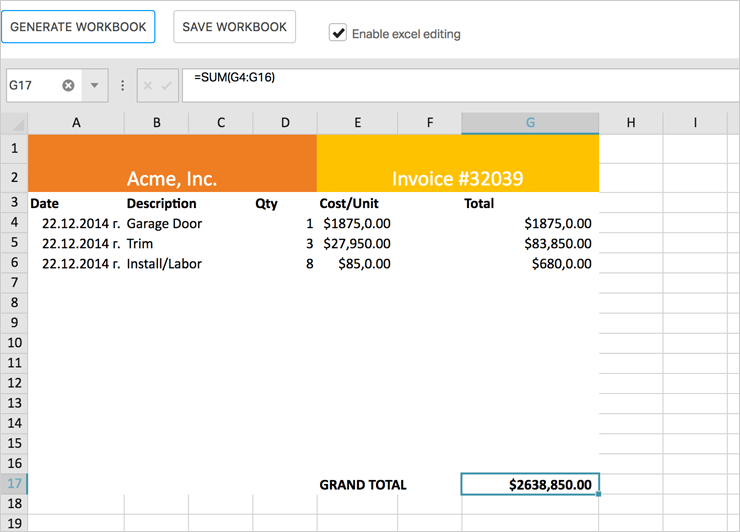The width and height of the screenshot is (740, 532).
Task: Select the date cell in the Install/Labor row
Action: point(76,263)
